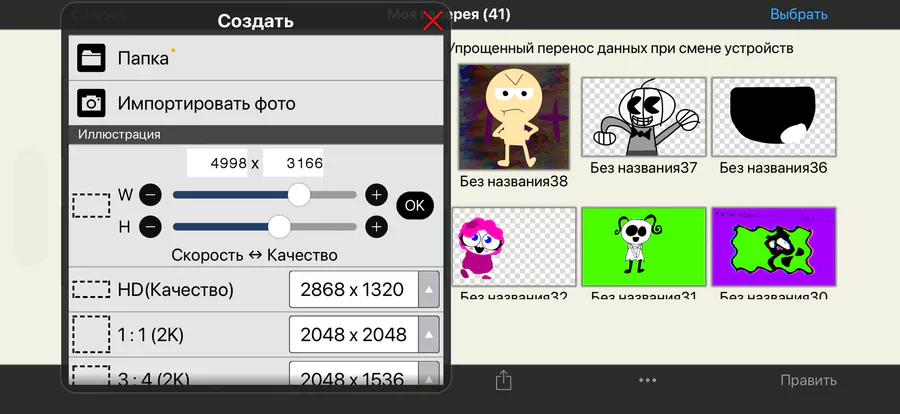The image size is (900, 414).
Task: Close the Создать dialog with red X
Action: tap(432, 21)
